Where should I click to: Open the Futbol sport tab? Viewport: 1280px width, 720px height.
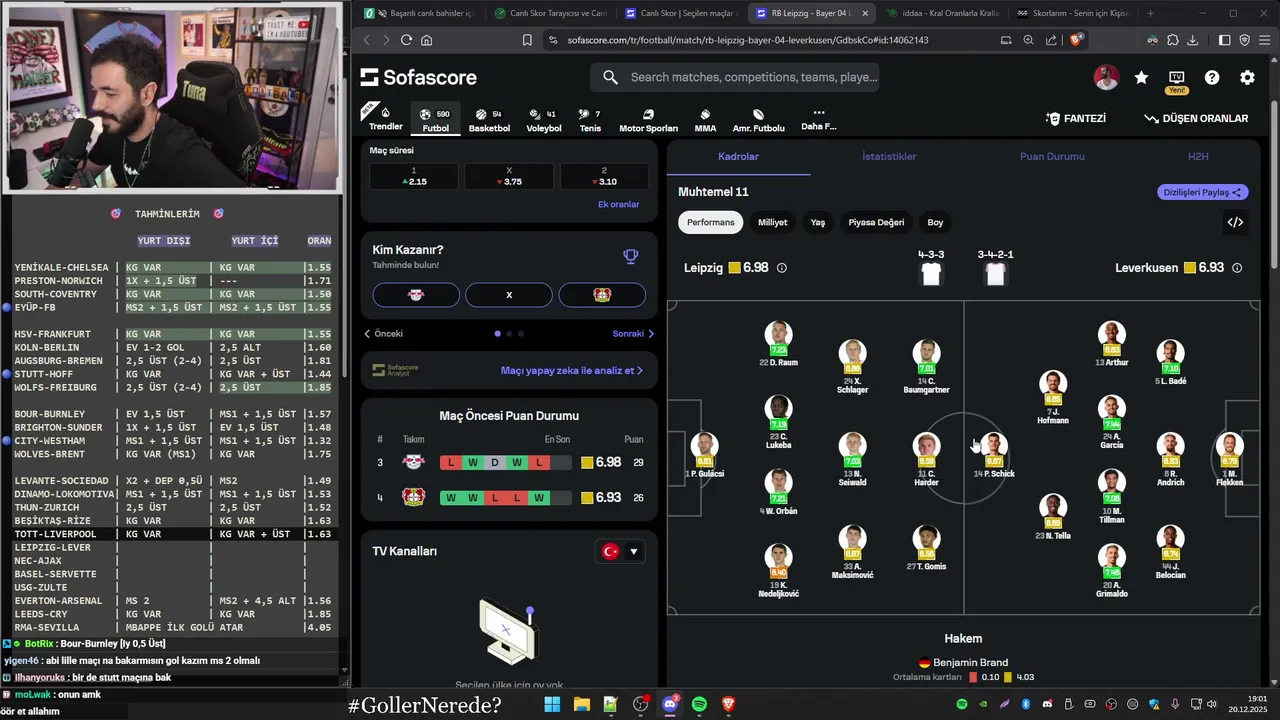click(x=436, y=120)
